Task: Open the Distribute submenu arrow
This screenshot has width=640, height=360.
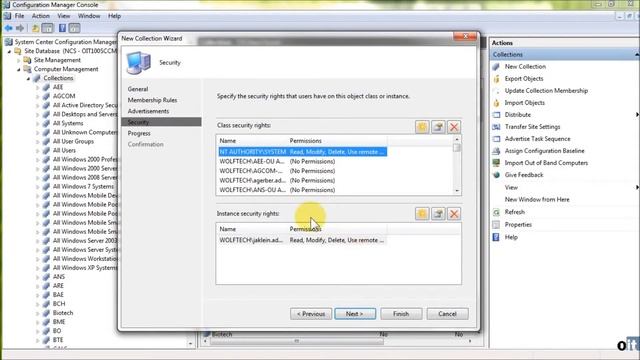Action: tap(637, 115)
